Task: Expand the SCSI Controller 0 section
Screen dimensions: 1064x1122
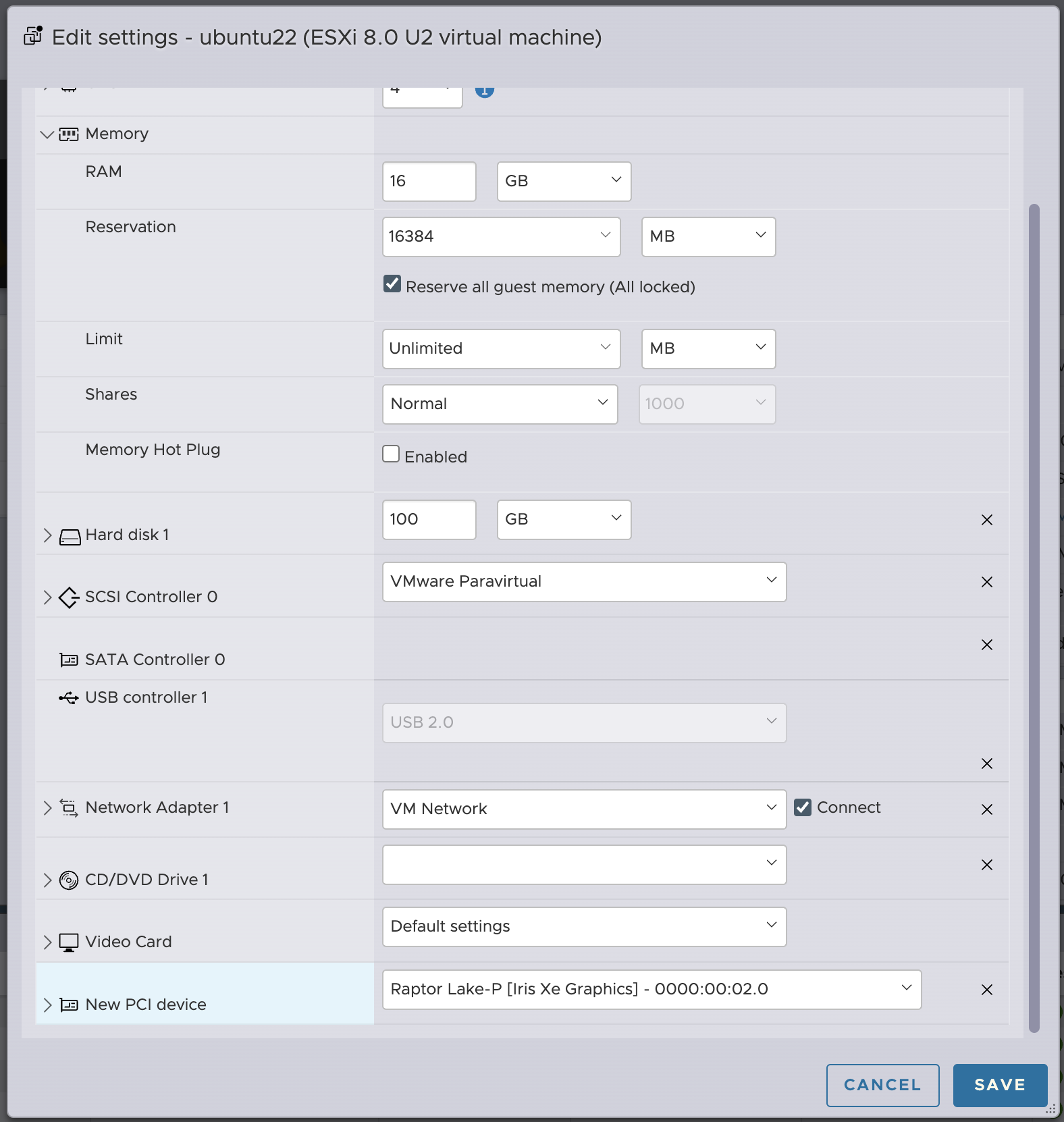Action: click(x=47, y=597)
